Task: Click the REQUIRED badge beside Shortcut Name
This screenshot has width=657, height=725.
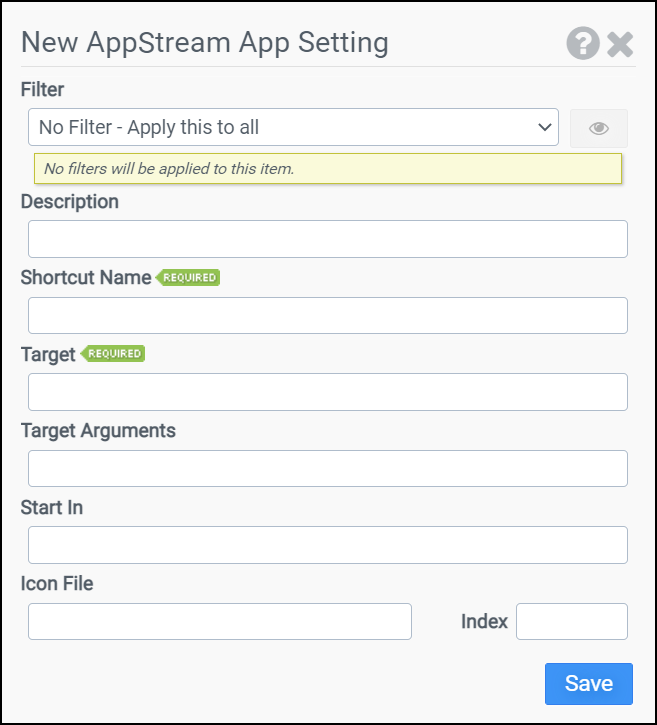Action: (x=188, y=277)
